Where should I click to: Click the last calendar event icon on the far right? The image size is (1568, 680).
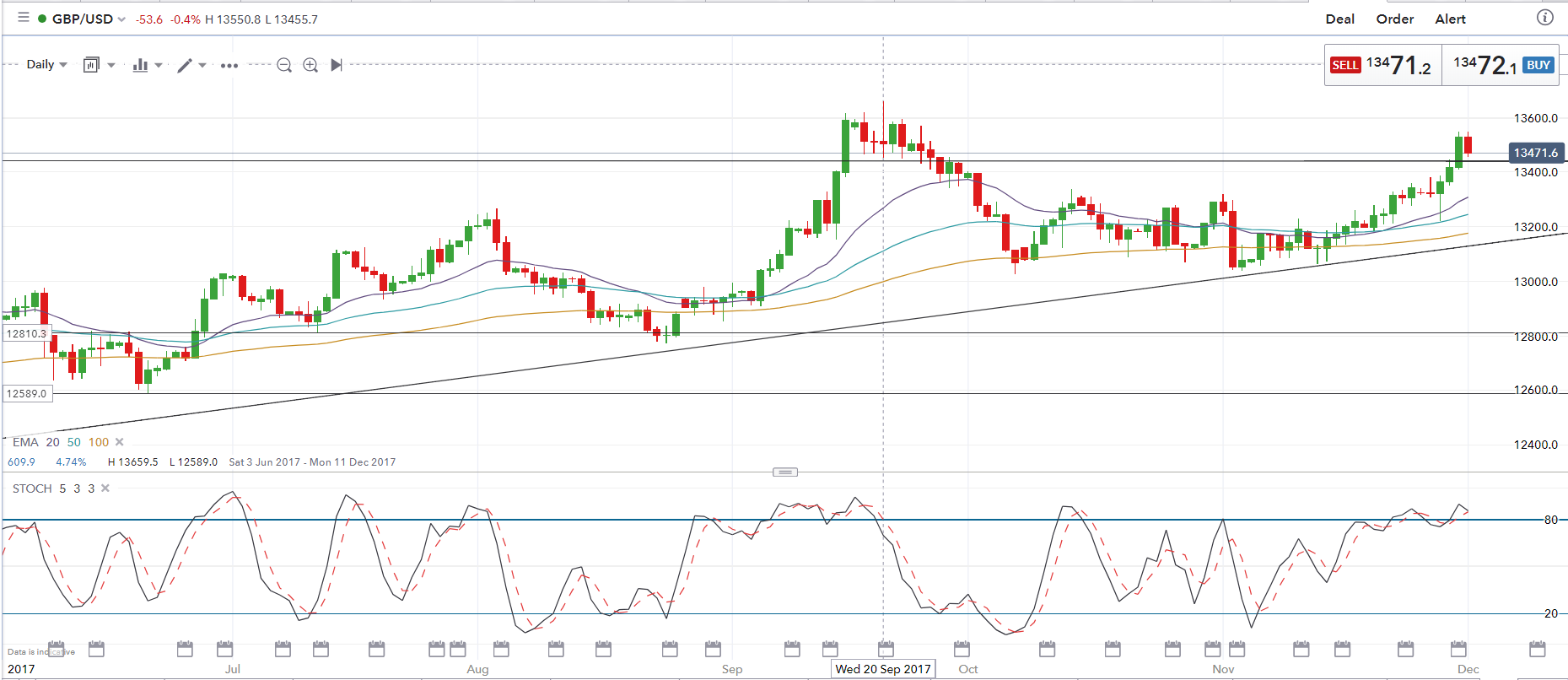coord(1538,649)
